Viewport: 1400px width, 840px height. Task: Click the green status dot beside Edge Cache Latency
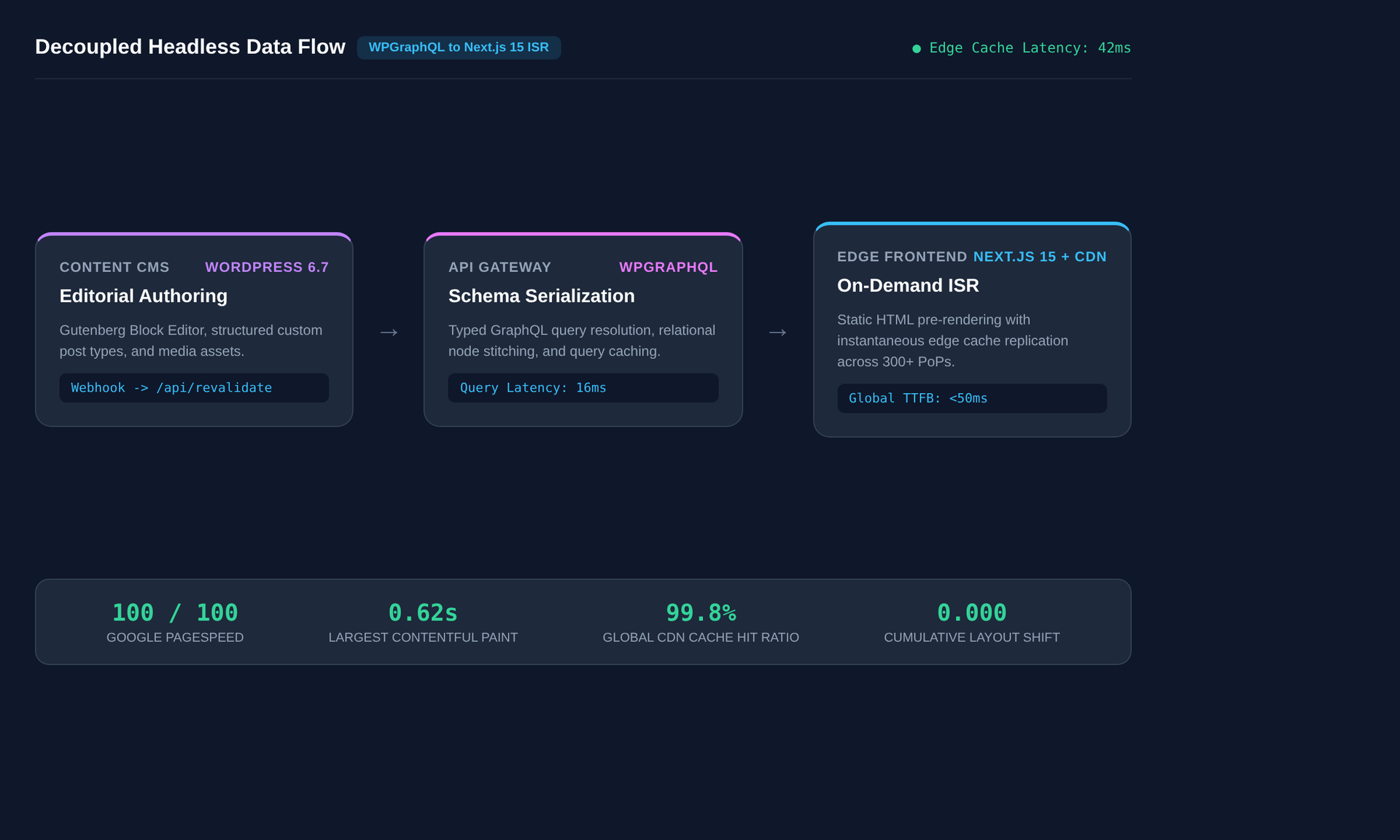(x=917, y=49)
